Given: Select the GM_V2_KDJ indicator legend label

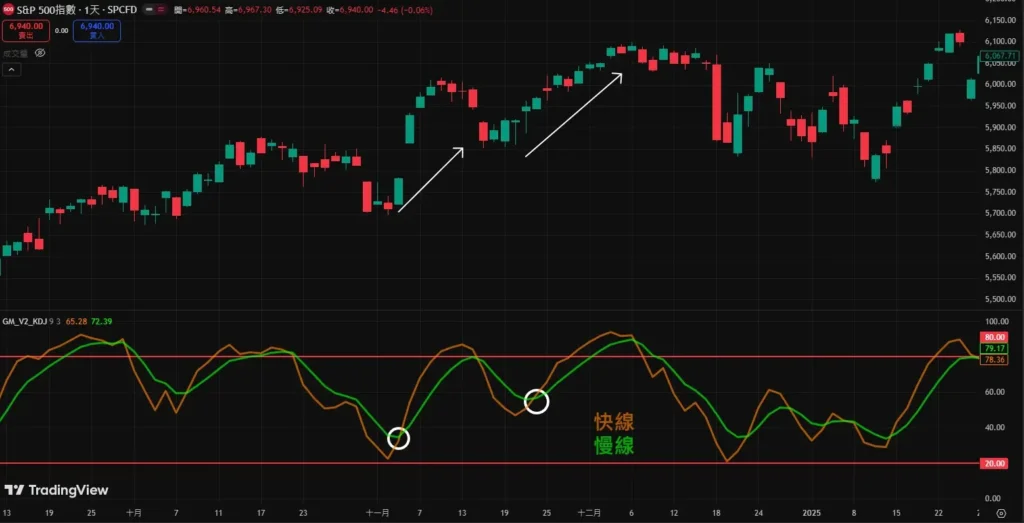Looking at the screenshot, I should [x=27, y=323].
